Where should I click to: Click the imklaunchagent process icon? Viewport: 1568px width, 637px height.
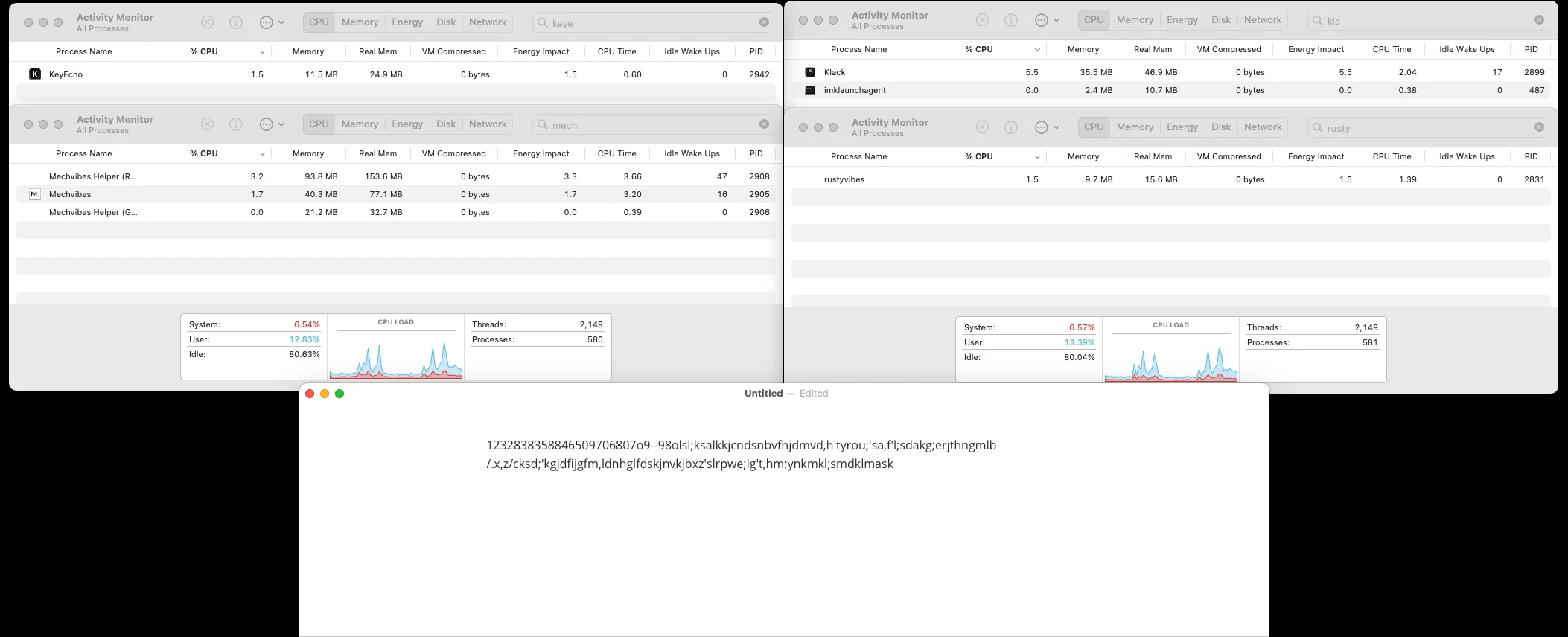[810, 90]
